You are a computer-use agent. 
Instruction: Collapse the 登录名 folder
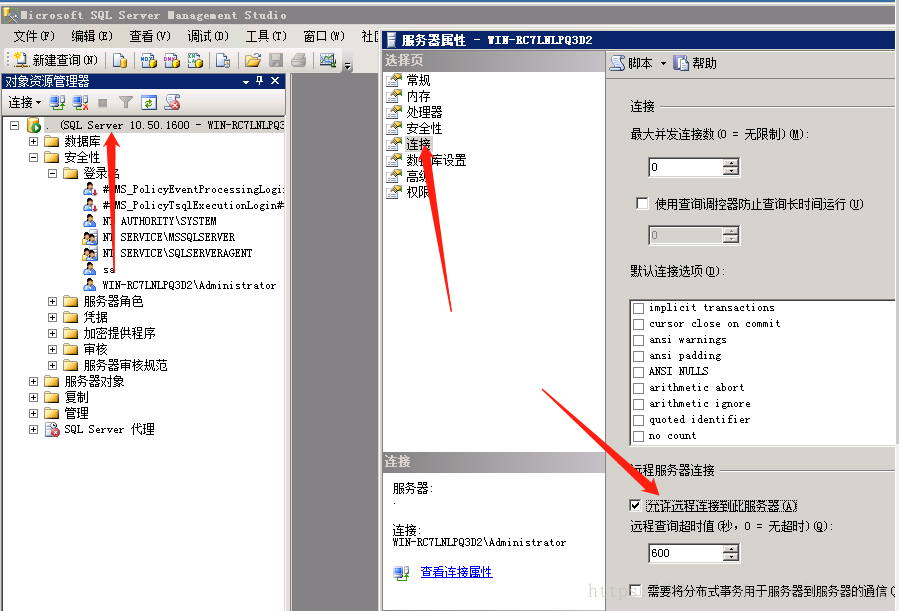coord(53,173)
